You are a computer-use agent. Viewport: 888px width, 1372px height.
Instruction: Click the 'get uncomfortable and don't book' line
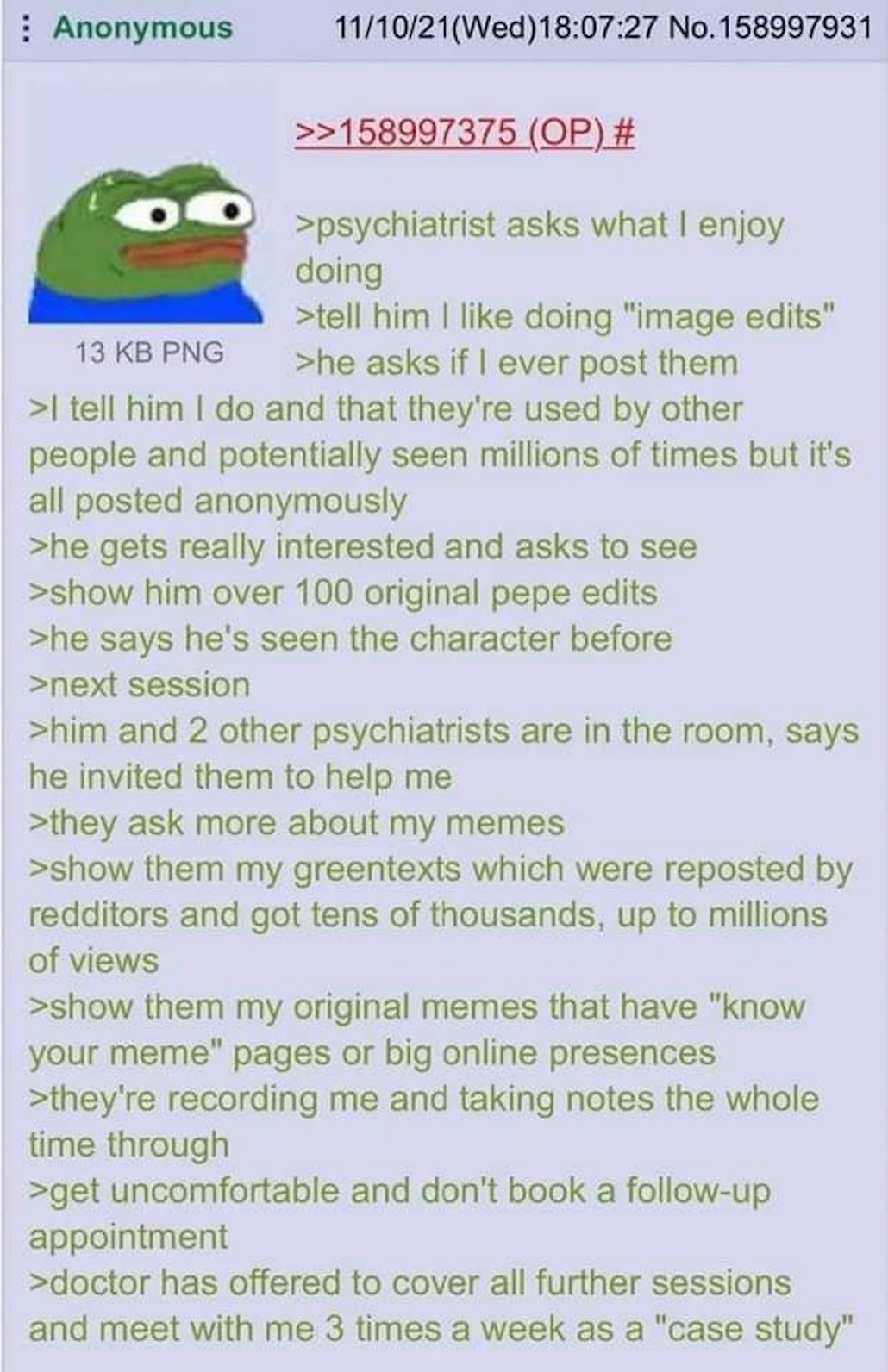[x=400, y=1191]
